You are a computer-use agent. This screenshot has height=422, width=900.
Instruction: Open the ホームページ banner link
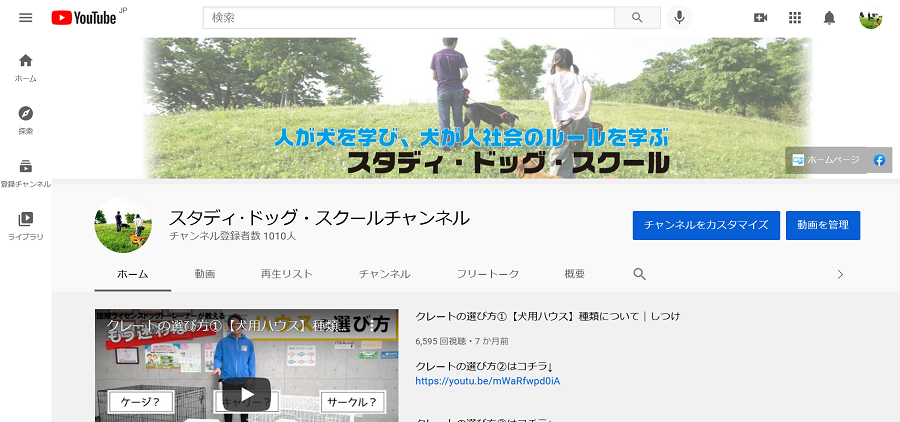coord(826,160)
